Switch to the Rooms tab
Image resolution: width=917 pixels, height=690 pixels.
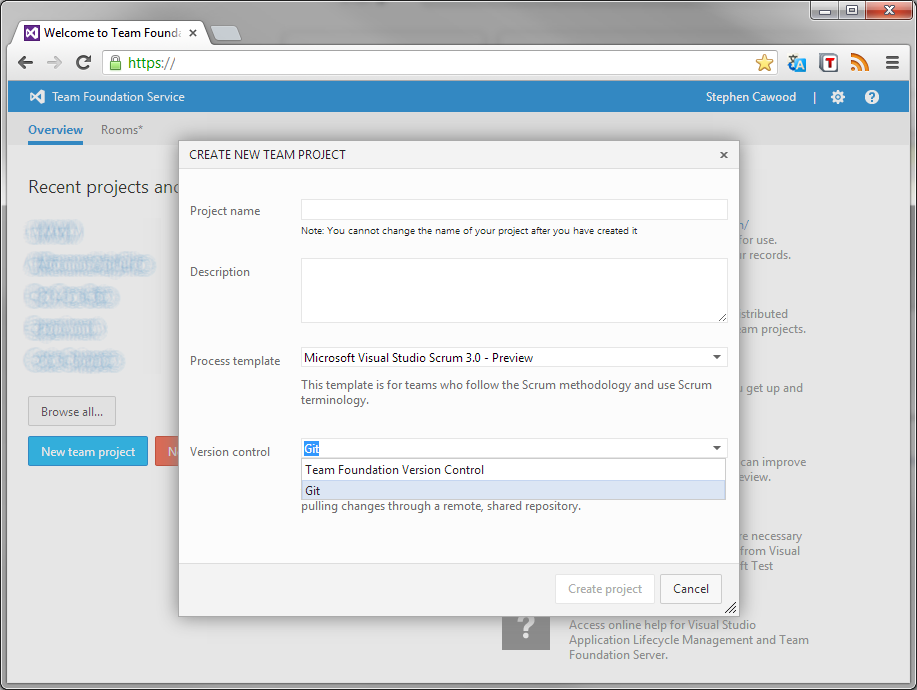[122, 130]
